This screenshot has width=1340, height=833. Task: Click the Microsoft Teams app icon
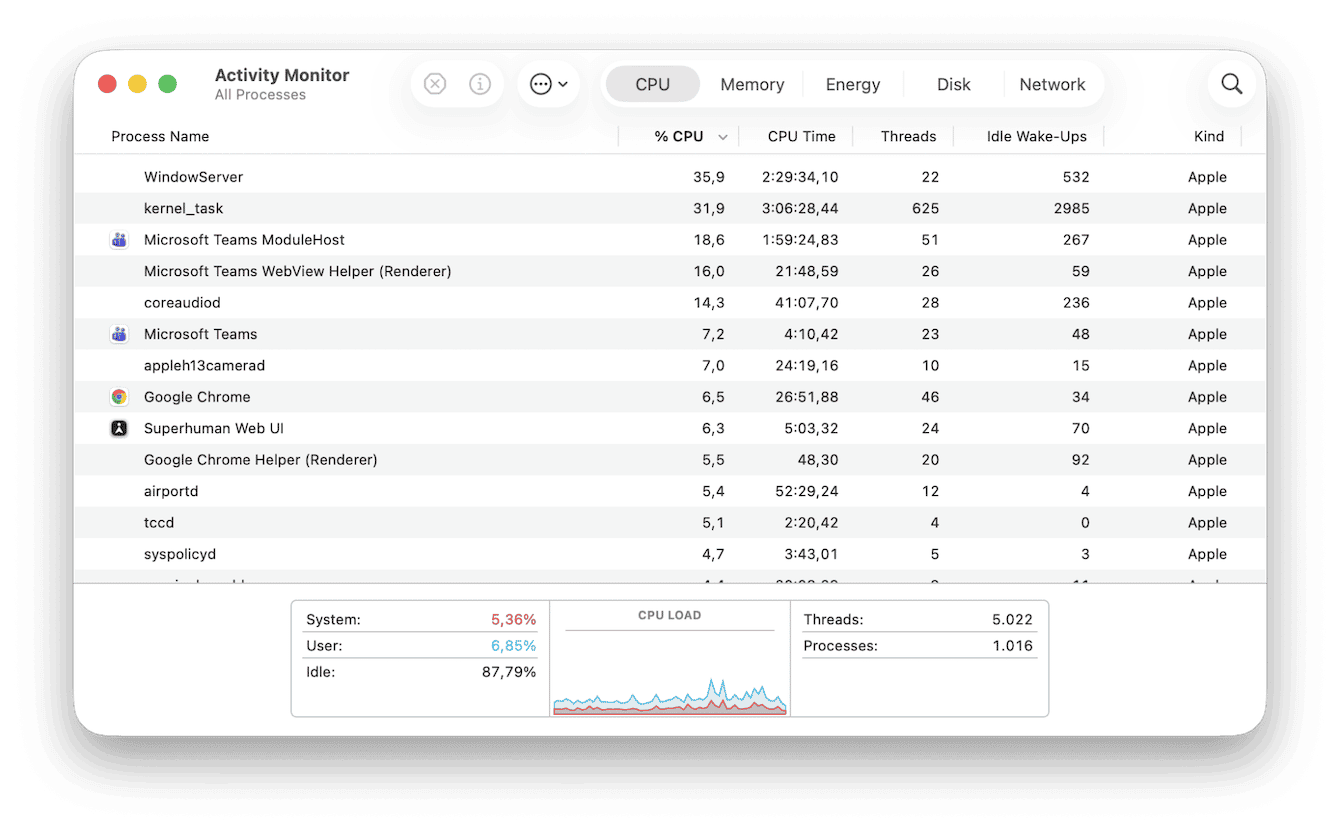click(119, 334)
